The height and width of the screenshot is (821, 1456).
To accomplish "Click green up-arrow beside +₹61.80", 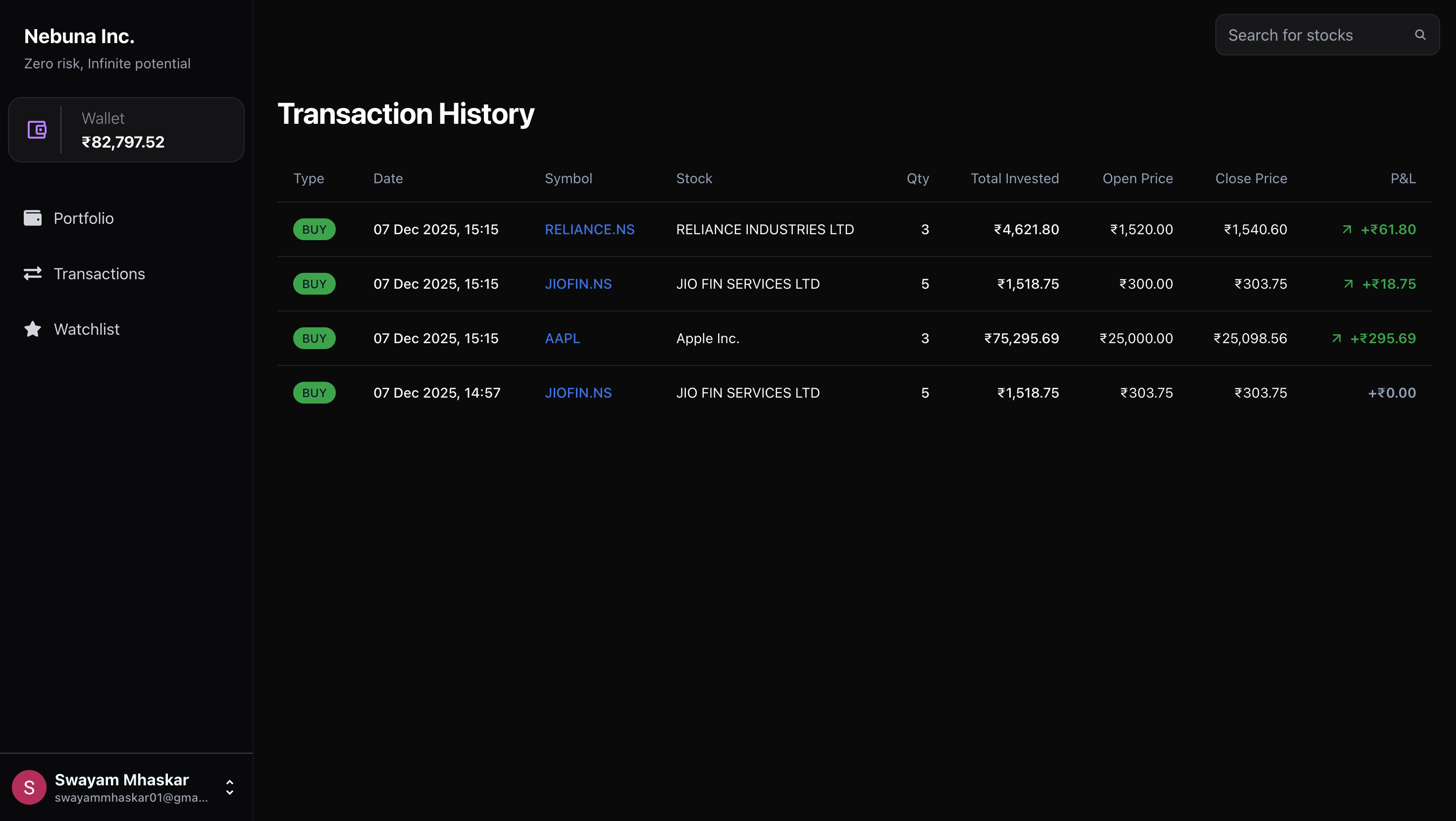I will tap(1347, 229).
